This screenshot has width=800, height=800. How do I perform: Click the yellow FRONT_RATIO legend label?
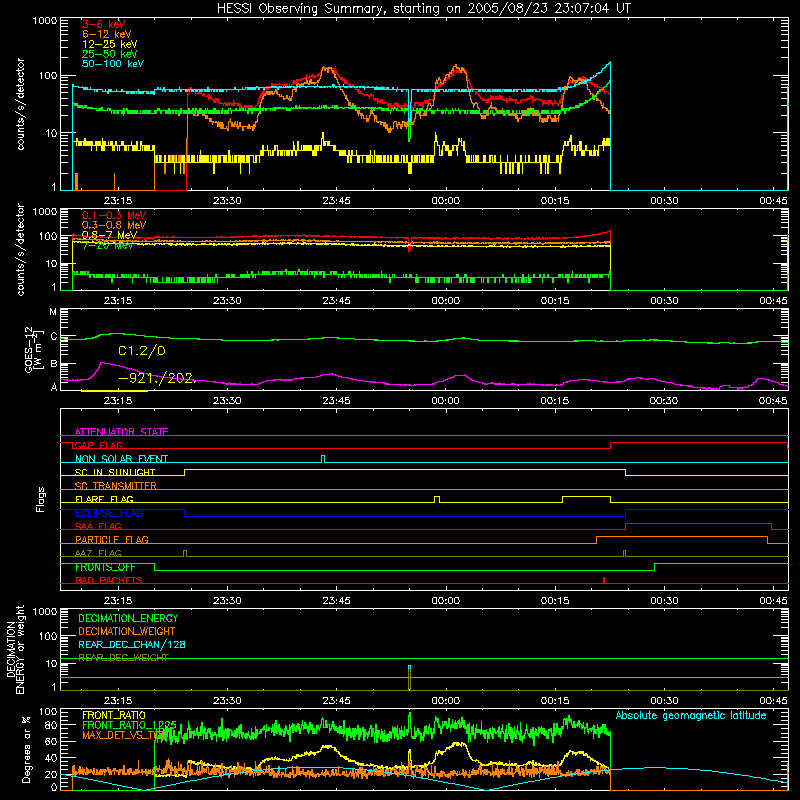click(x=114, y=715)
